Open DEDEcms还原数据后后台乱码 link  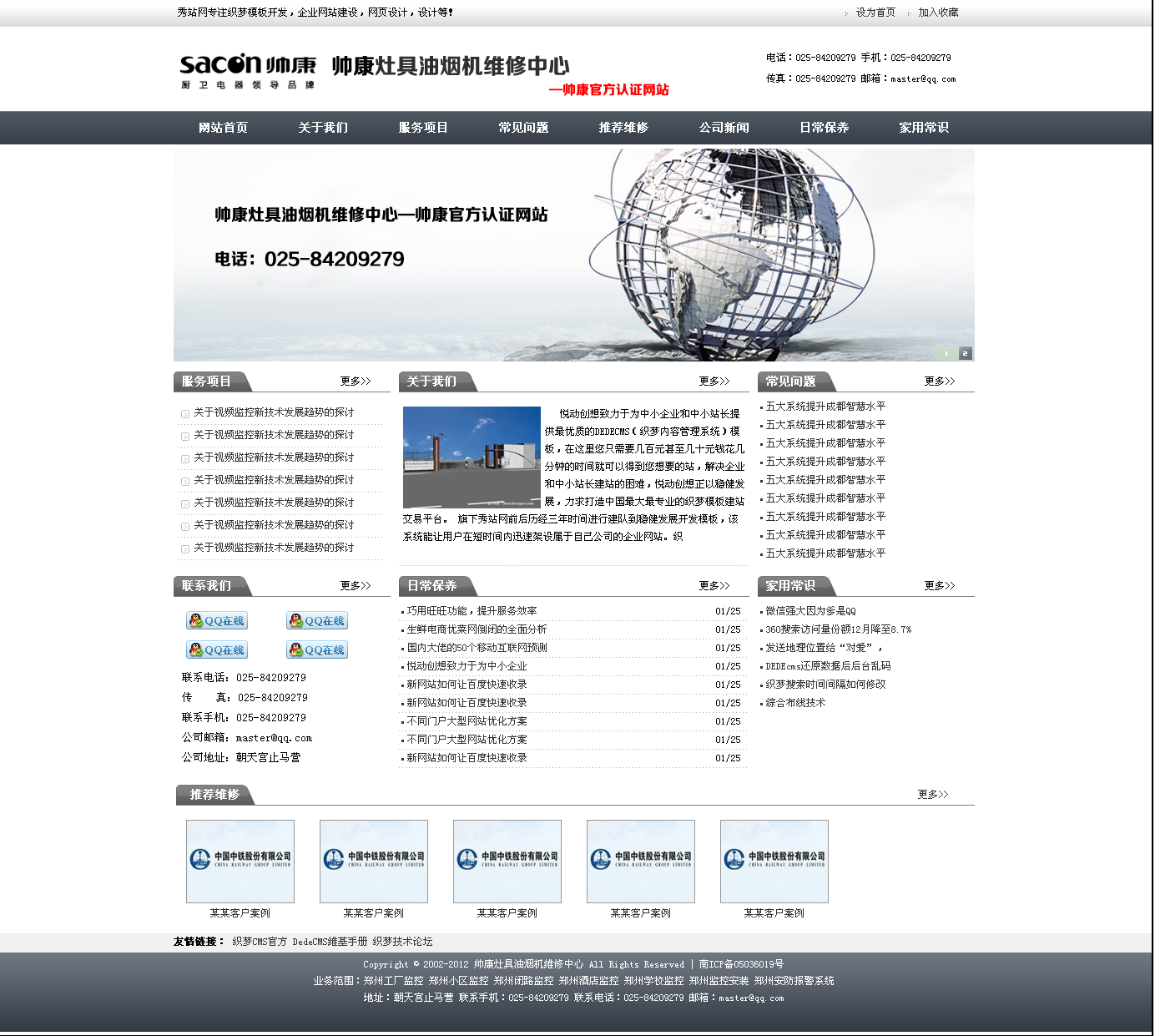click(x=828, y=666)
